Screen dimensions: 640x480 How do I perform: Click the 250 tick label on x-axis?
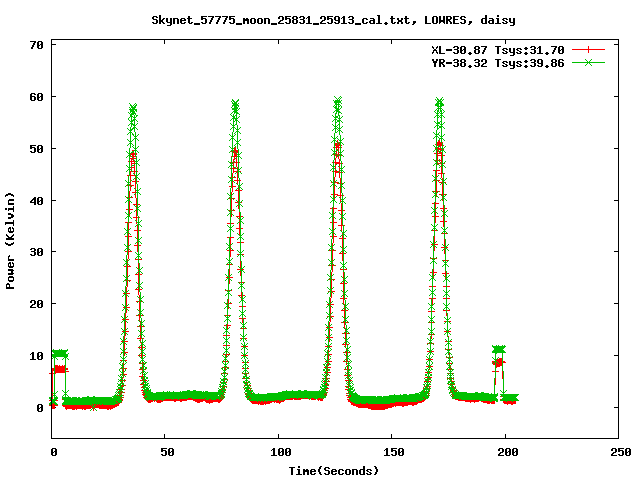(x=619, y=452)
